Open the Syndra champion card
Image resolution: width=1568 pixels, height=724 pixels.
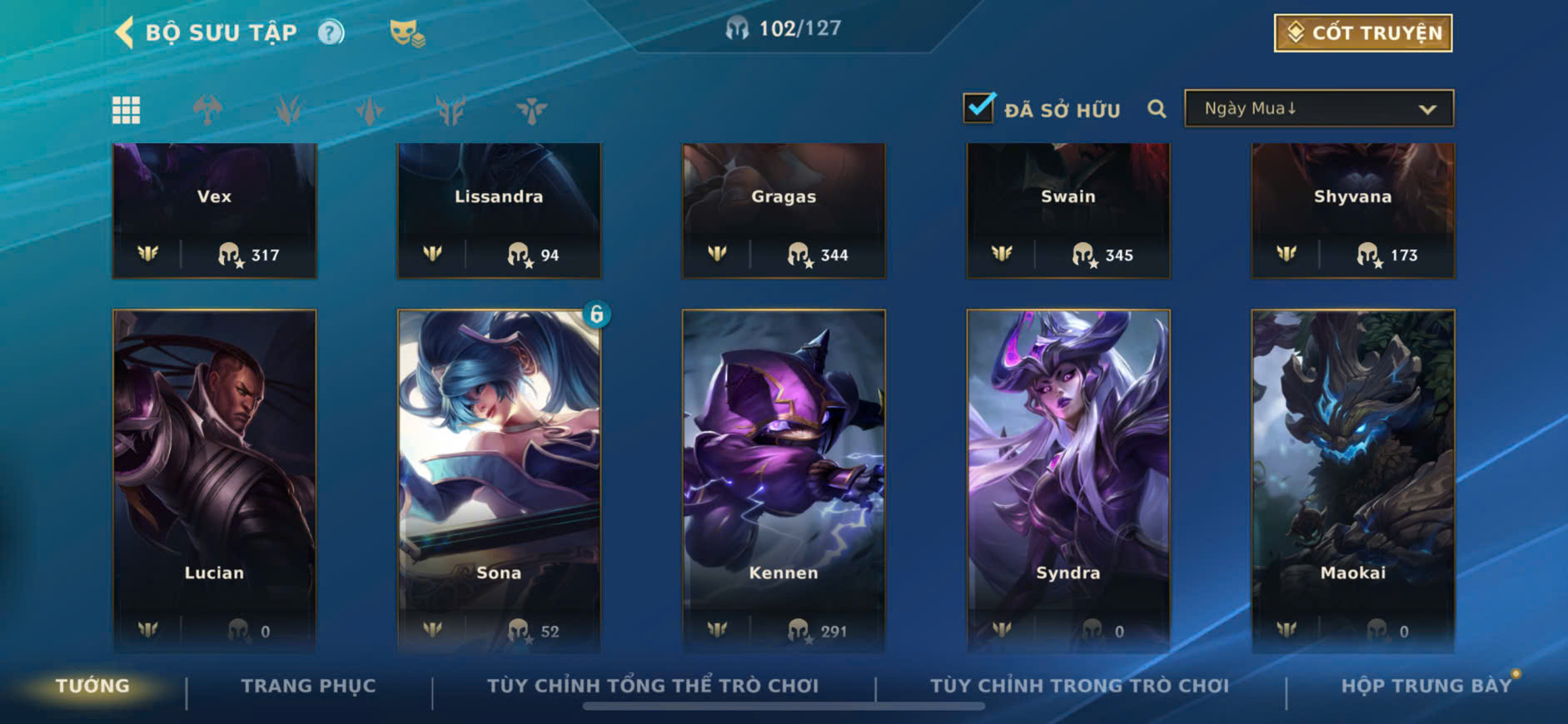[x=1068, y=480]
